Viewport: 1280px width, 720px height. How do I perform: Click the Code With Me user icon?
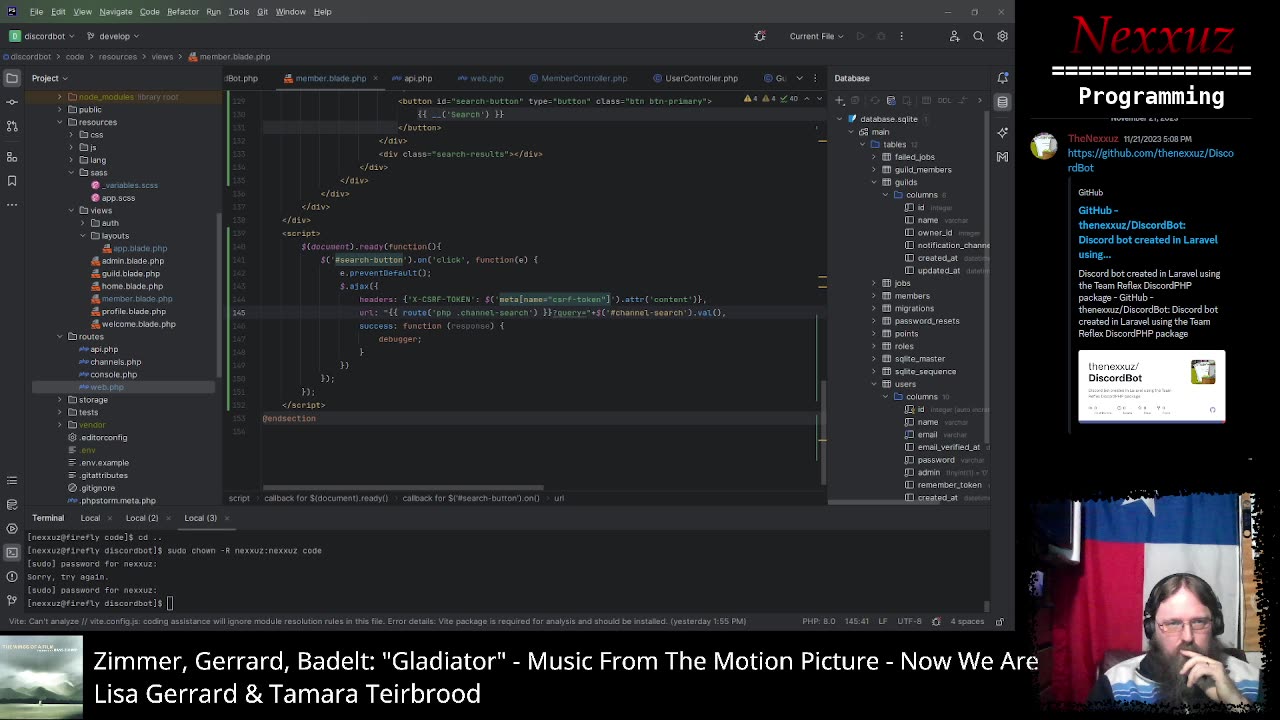[x=954, y=36]
